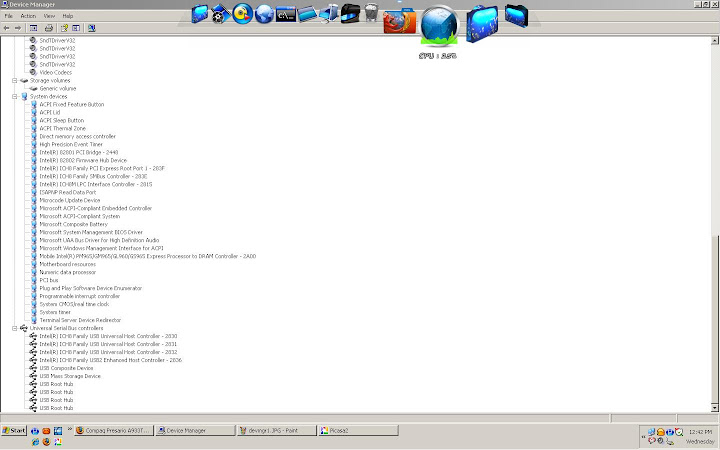Click the large globe CPU monitor dock icon
Viewport: 720px width, 450px height.
coord(439,26)
